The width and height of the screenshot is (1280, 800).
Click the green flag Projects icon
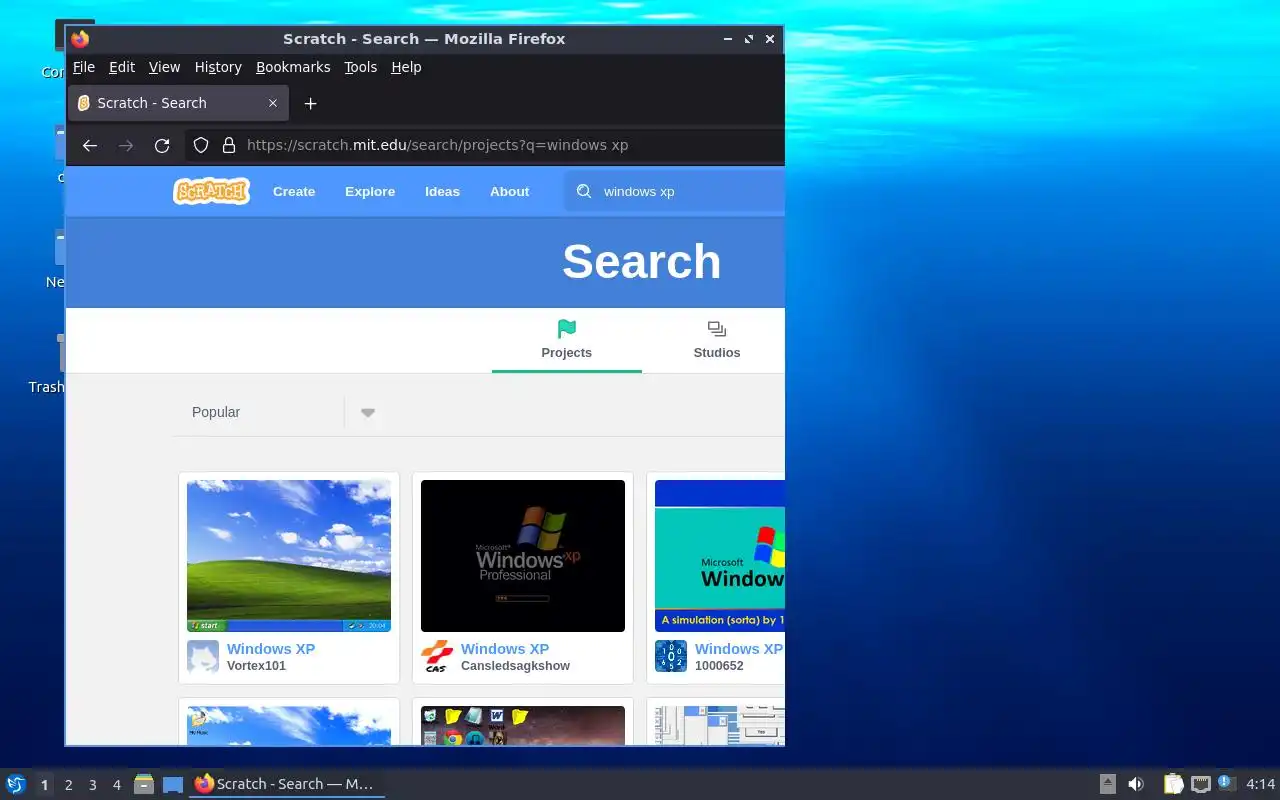pos(567,329)
